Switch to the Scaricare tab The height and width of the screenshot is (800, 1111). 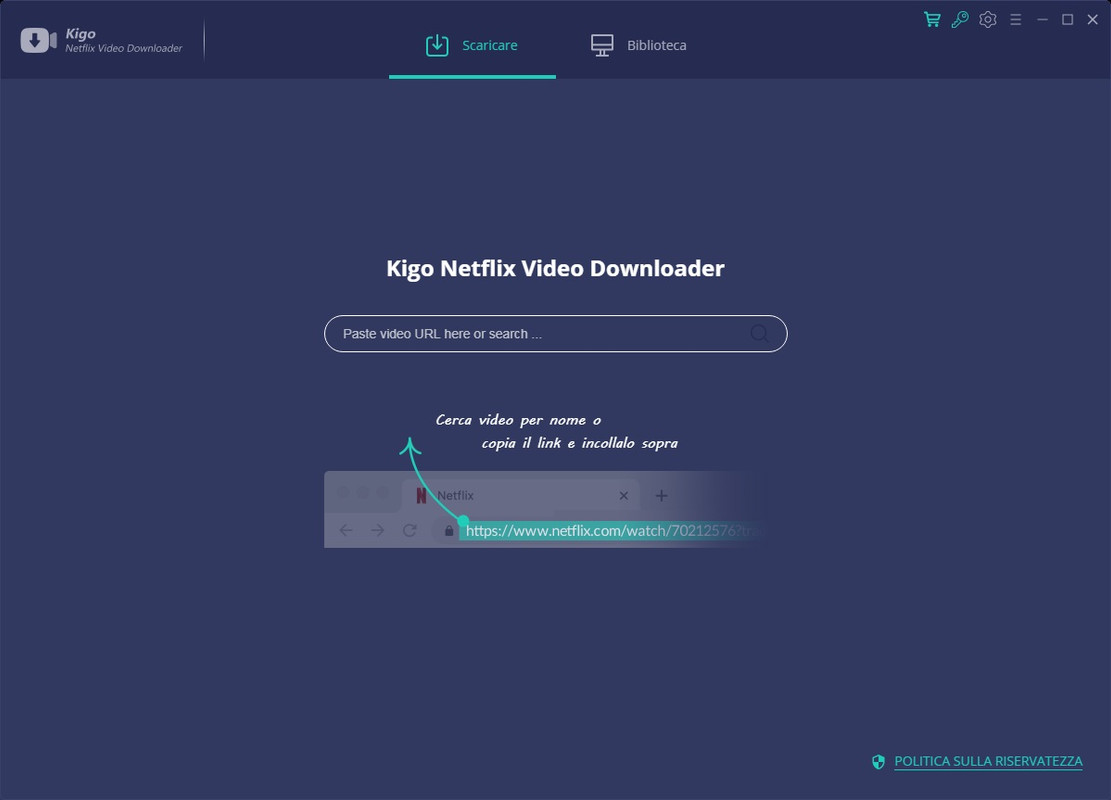[x=472, y=45]
